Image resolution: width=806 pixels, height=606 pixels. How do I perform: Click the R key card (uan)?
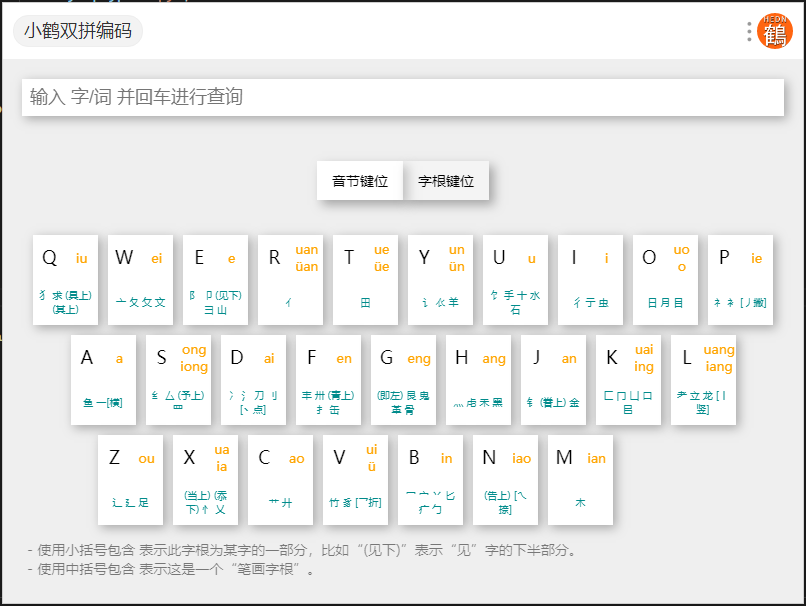290,280
